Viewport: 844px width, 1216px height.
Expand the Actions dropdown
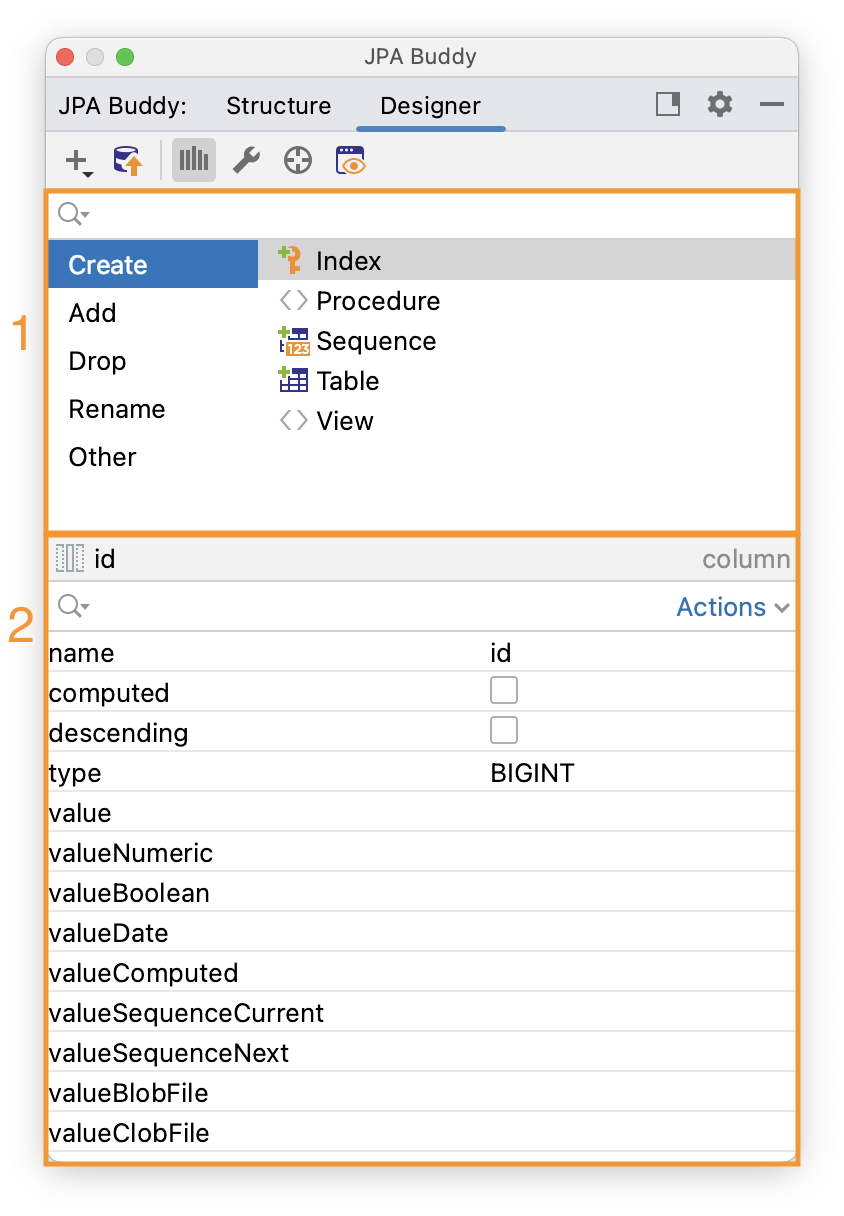[733, 607]
